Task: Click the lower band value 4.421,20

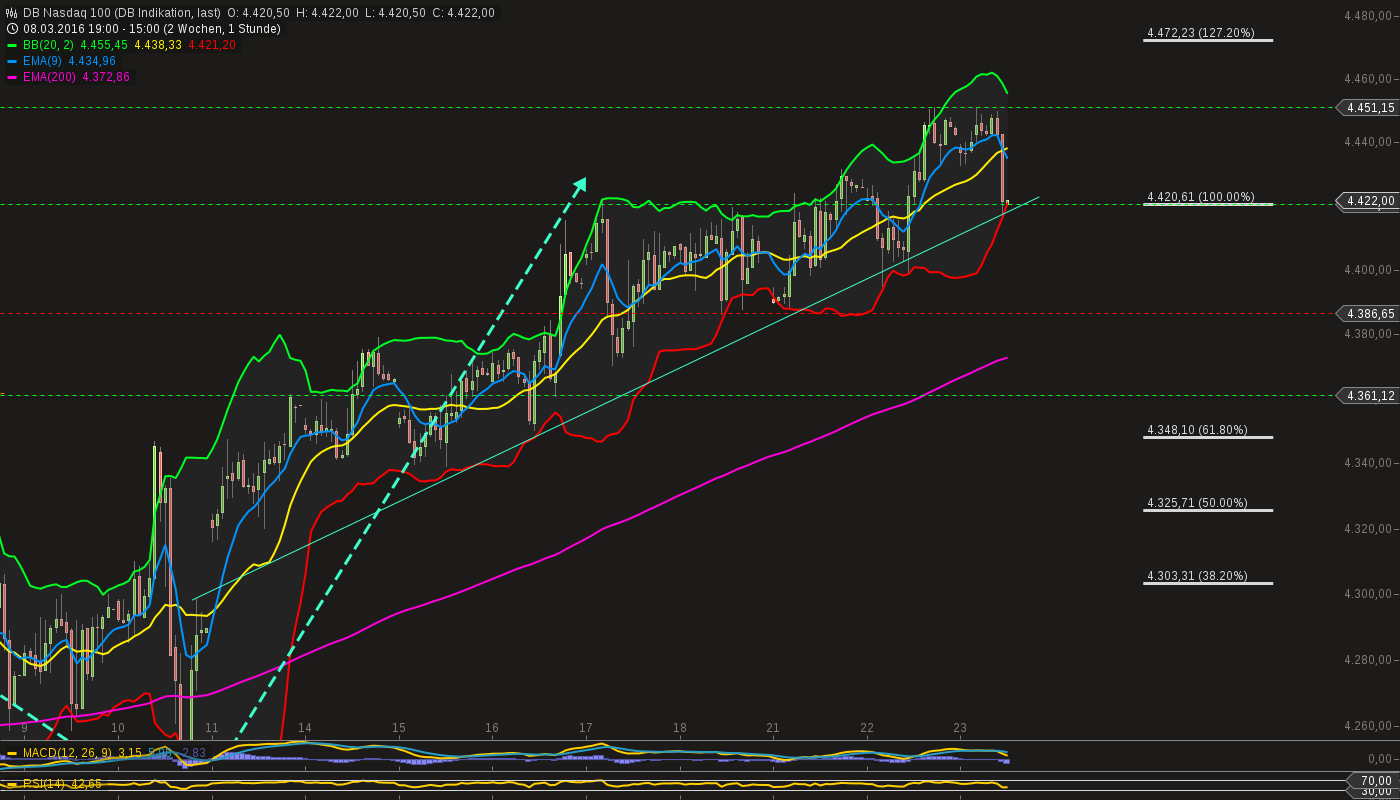Action: (212, 45)
